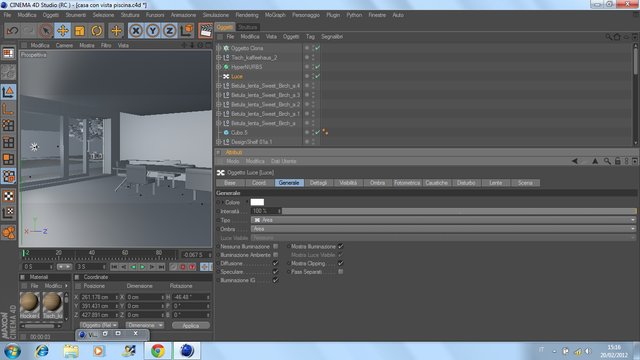Select the Scale tool icon

tap(80, 31)
